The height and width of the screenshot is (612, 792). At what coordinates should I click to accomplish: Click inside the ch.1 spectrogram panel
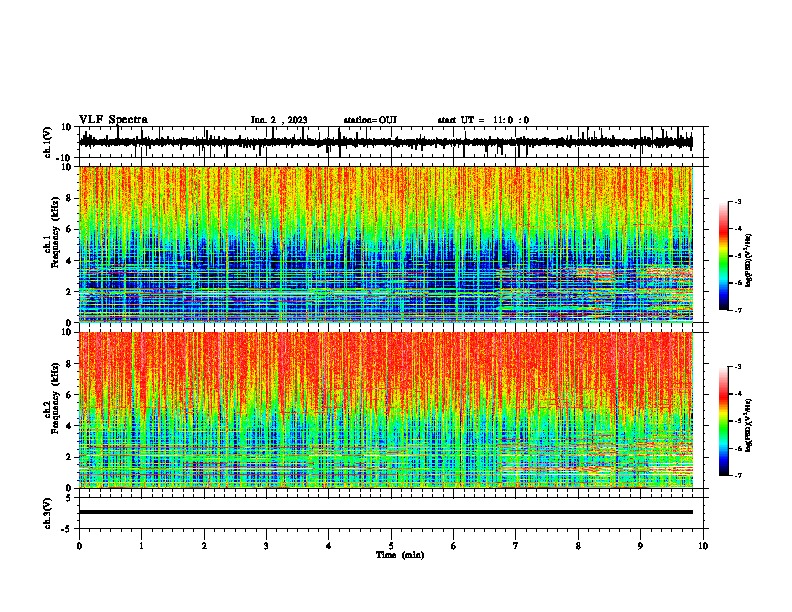(x=386, y=244)
